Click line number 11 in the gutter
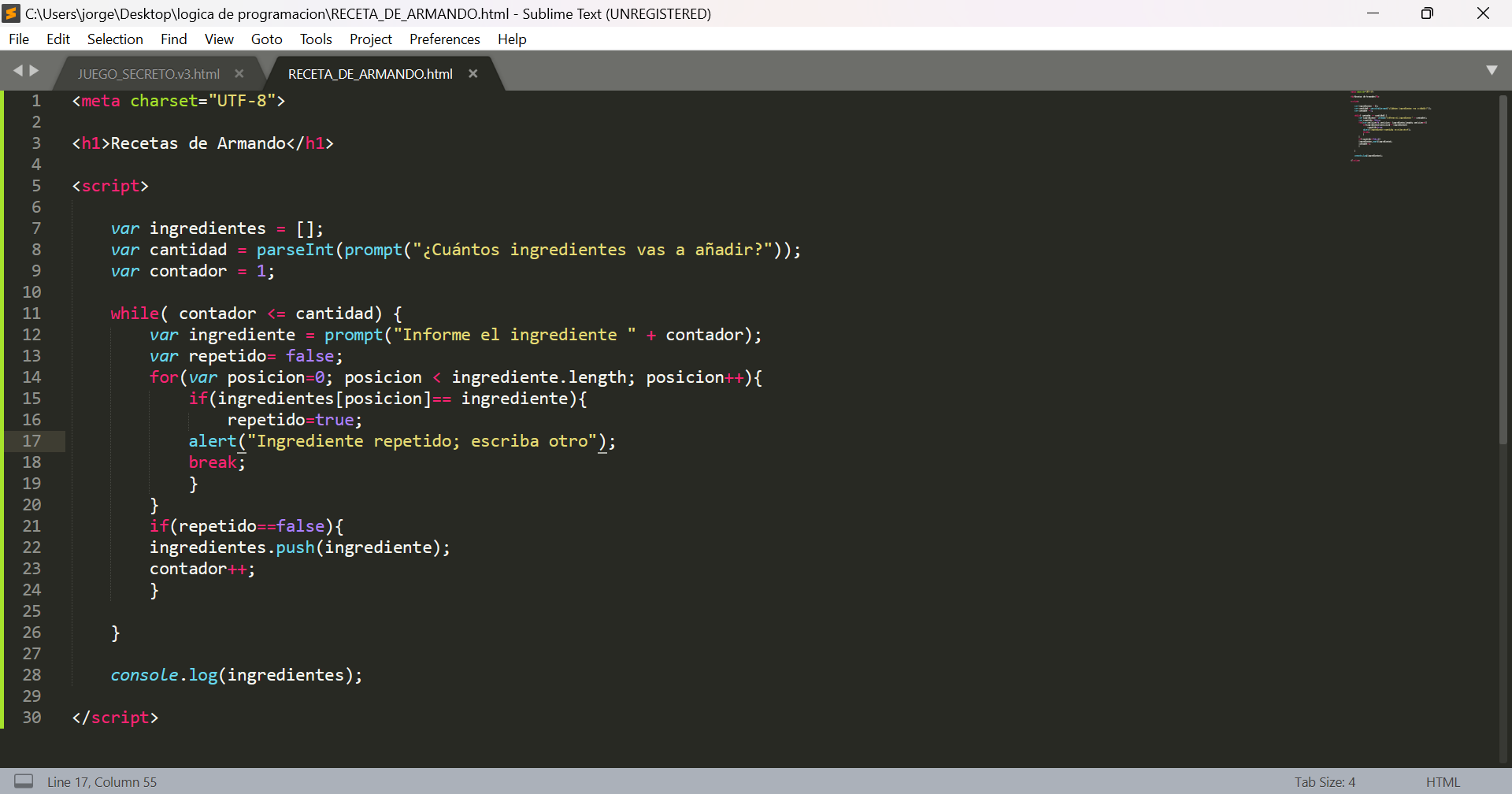Viewport: 1512px width, 794px height. coord(31,314)
